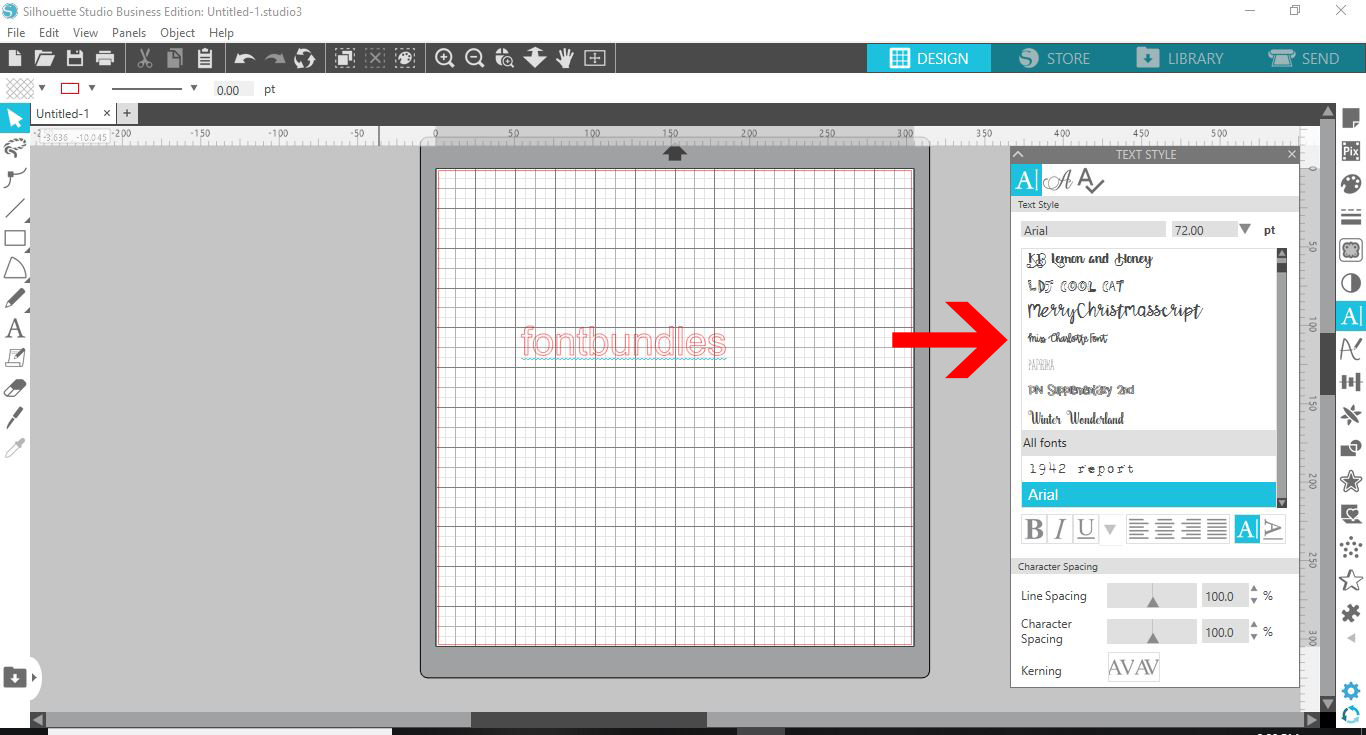
Task: Create a new document with the New icon
Action: pyautogui.click(x=15, y=58)
